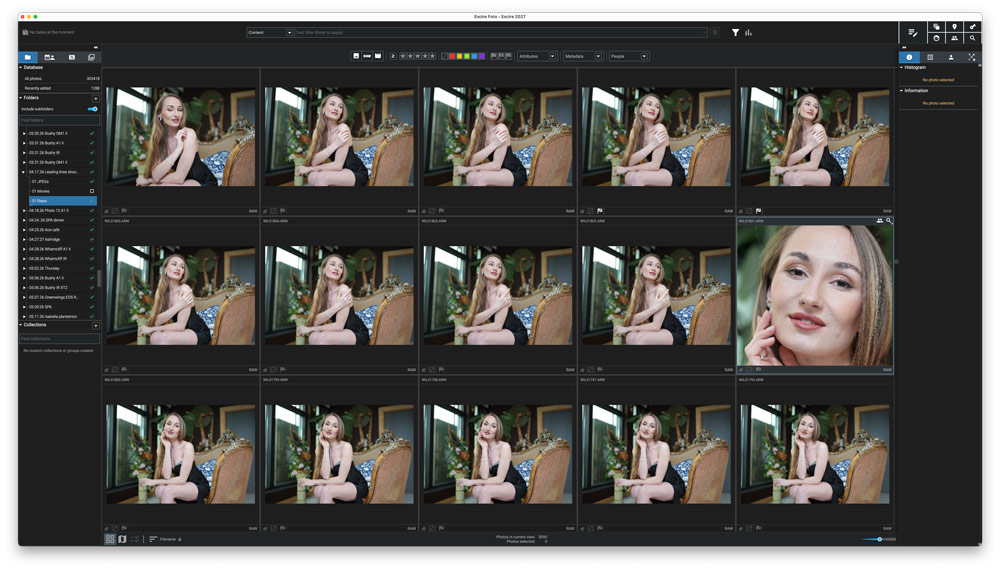This screenshot has width=1000, height=570.
Task: Click the RAW file type filter icon
Action: (367, 56)
